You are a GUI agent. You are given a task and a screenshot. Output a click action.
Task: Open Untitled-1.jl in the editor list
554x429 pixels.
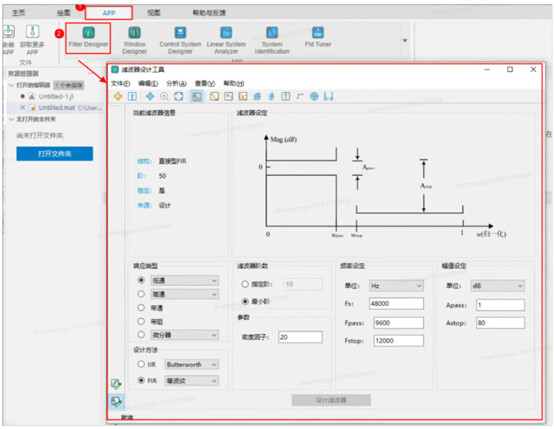[x=56, y=96]
